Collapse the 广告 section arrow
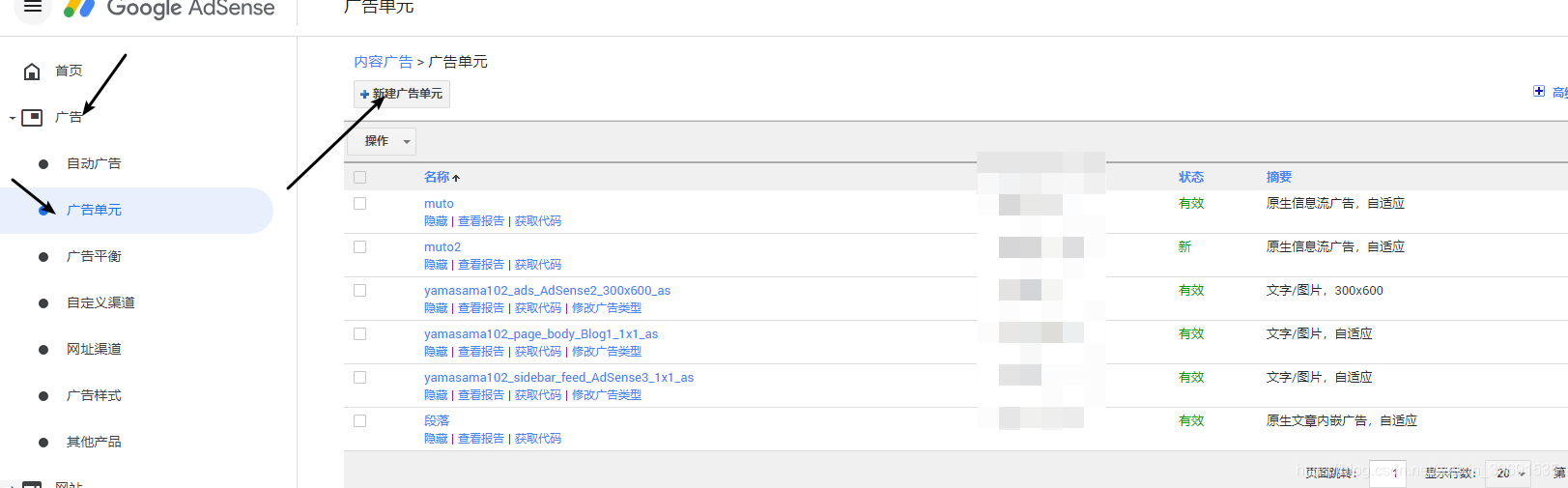 pos(13,119)
